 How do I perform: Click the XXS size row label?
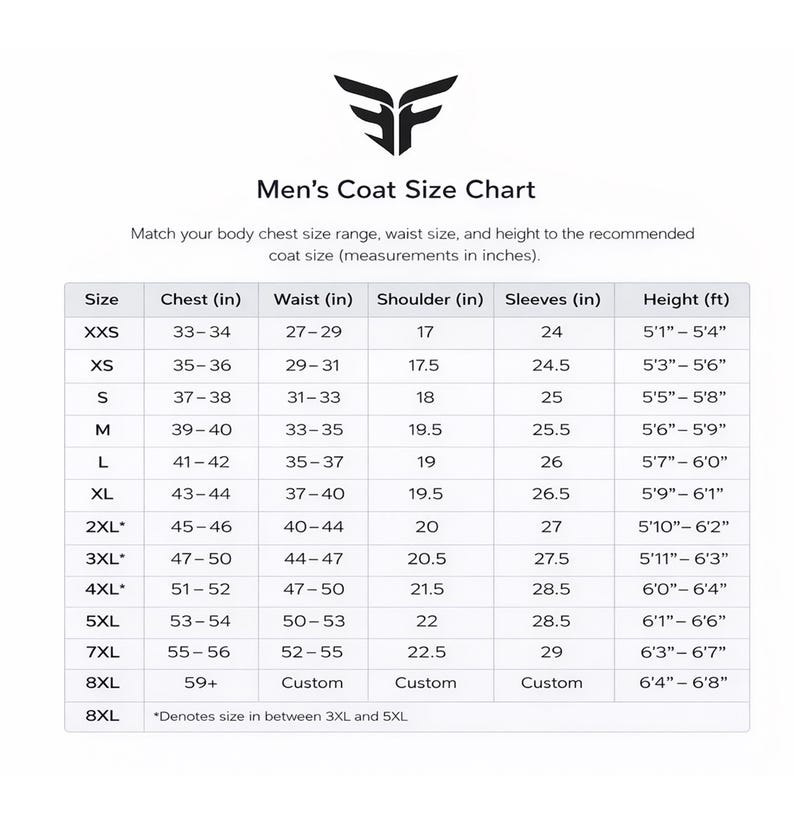102,332
